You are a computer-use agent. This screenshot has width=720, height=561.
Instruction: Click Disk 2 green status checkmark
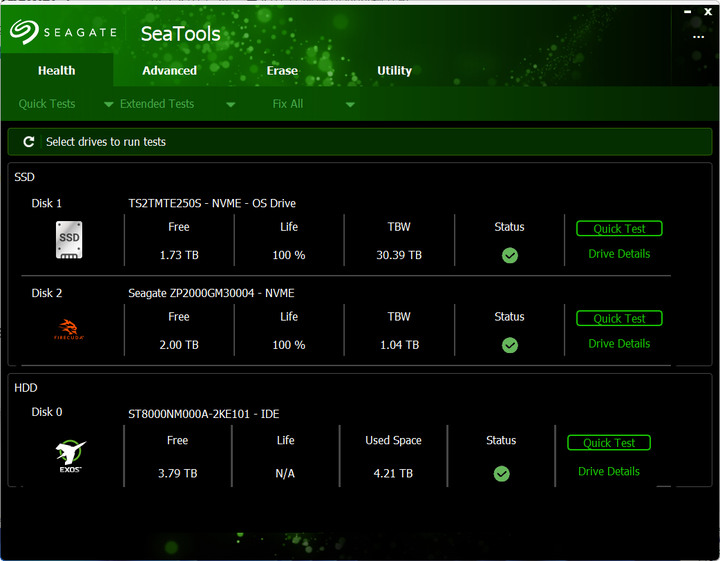pos(510,345)
